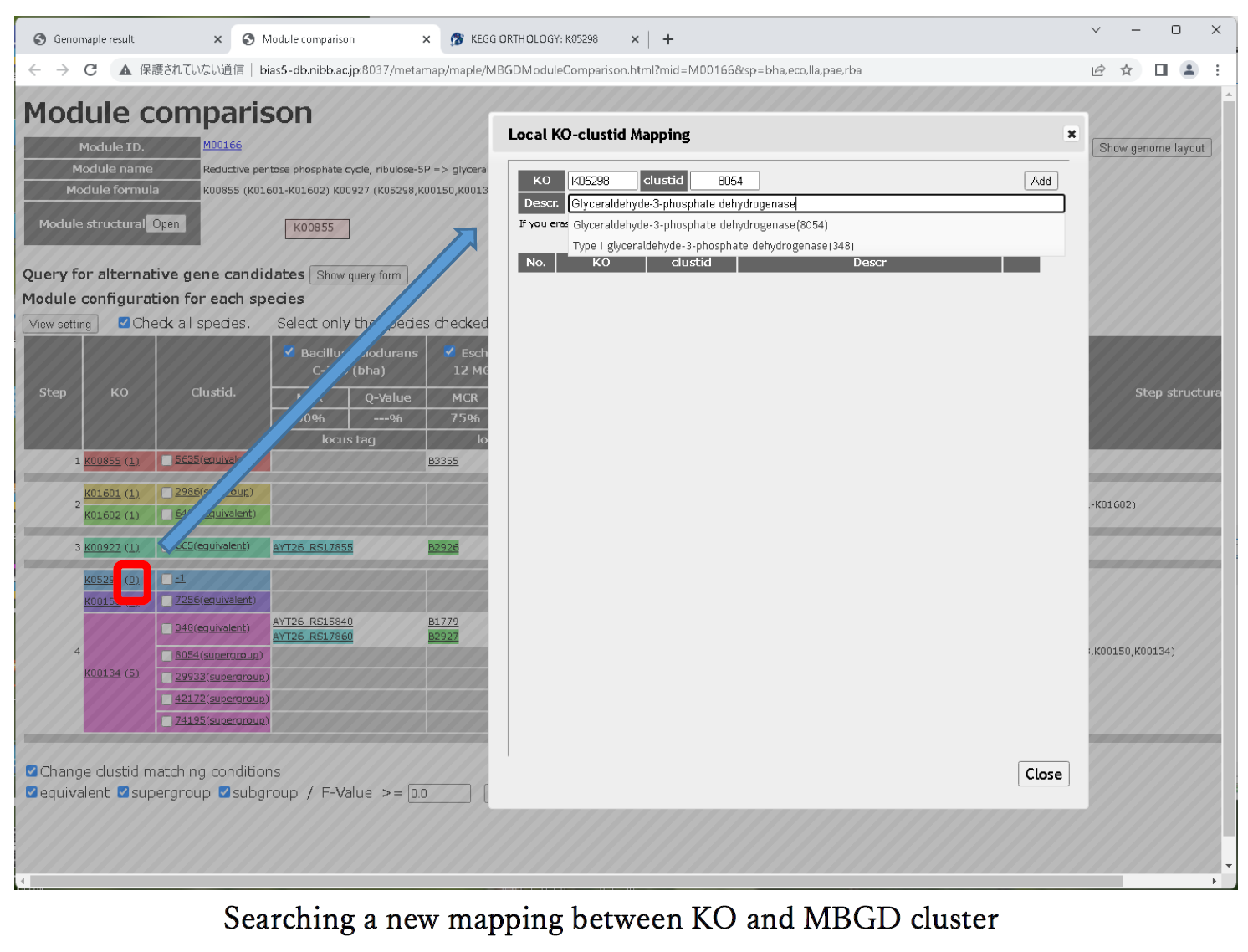Click the share page icon
Image resolution: width=1248 pixels, height=952 pixels.
(1098, 70)
